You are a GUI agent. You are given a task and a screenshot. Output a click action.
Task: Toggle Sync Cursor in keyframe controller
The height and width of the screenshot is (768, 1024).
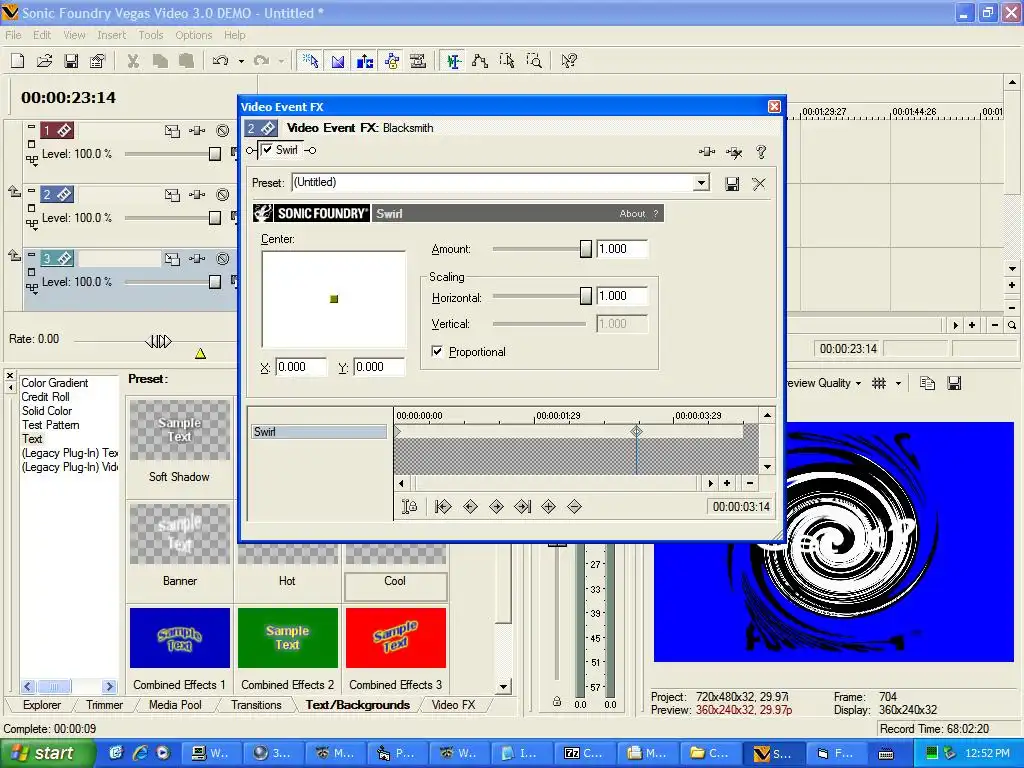(409, 507)
